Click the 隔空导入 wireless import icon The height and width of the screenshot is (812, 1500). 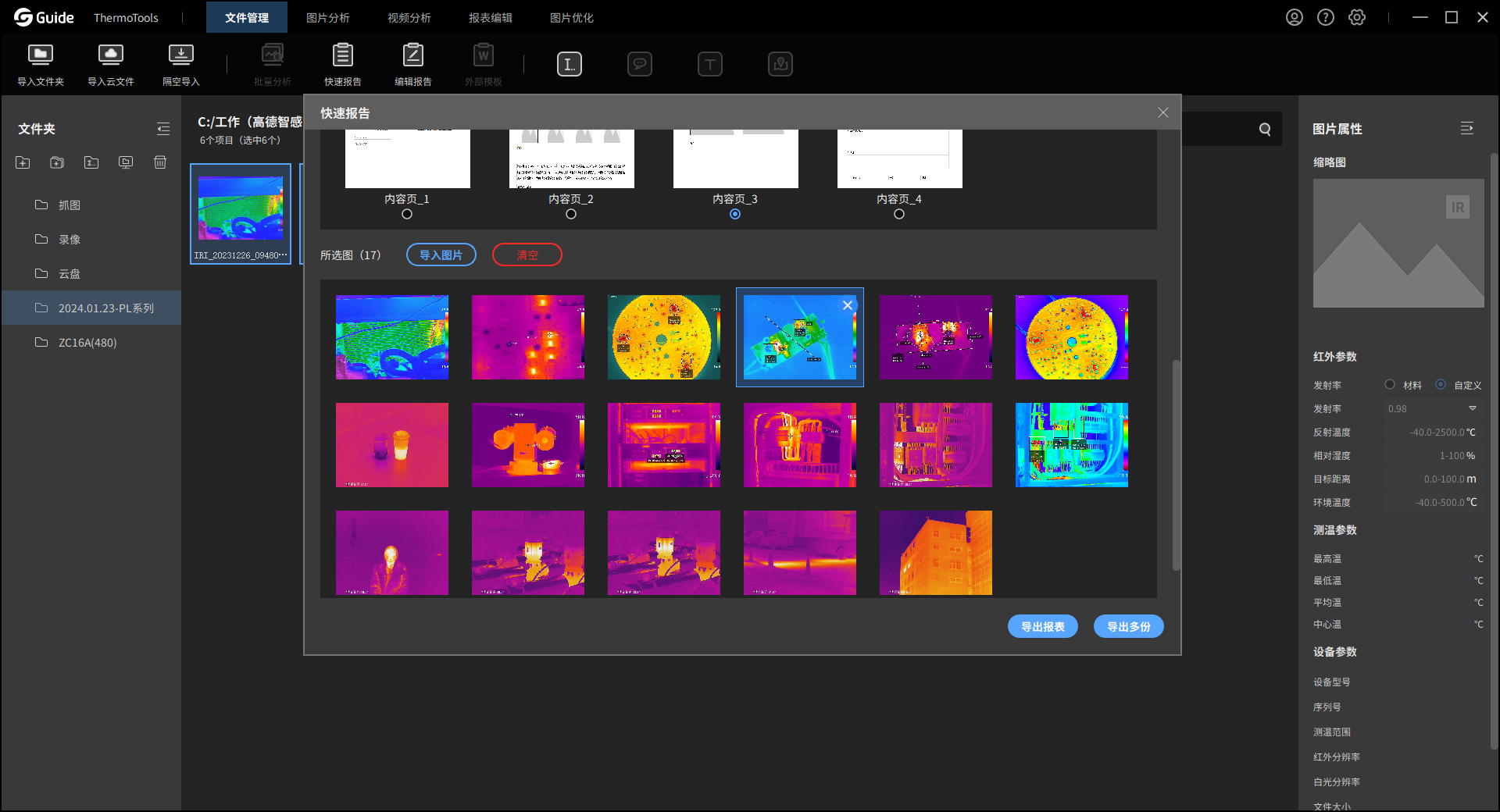(181, 55)
